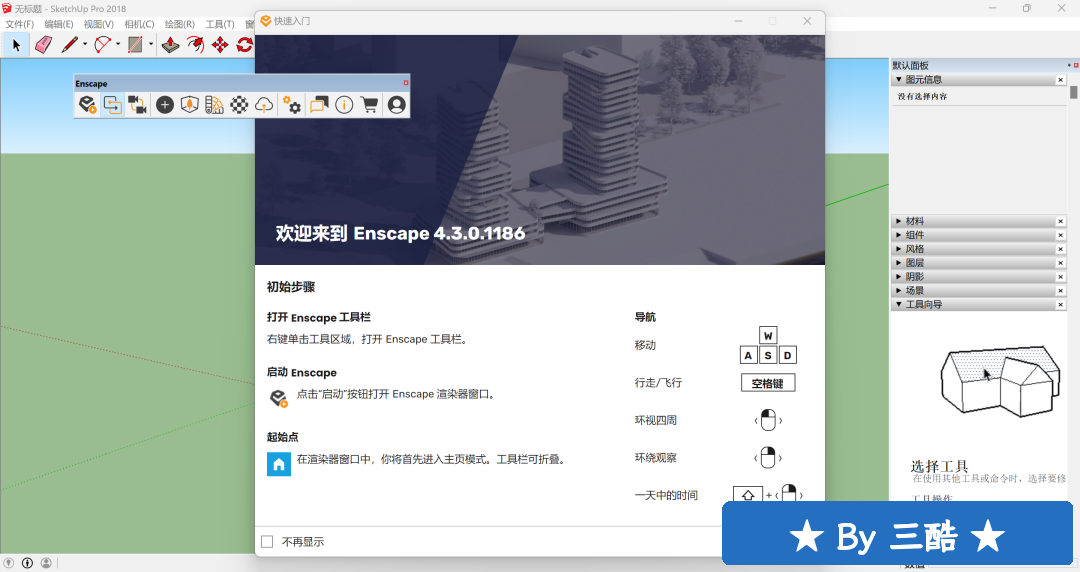Click the 一天中的时间 label
This screenshot has height=572, width=1080.
point(666,496)
